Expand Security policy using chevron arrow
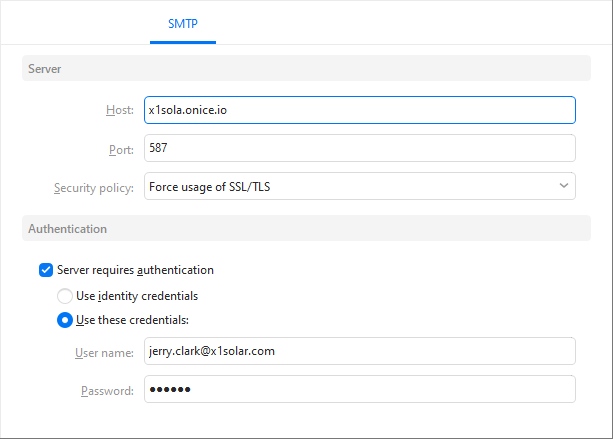Image resolution: width=613 pixels, height=439 pixels. pyautogui.click(x=563, y=186)
